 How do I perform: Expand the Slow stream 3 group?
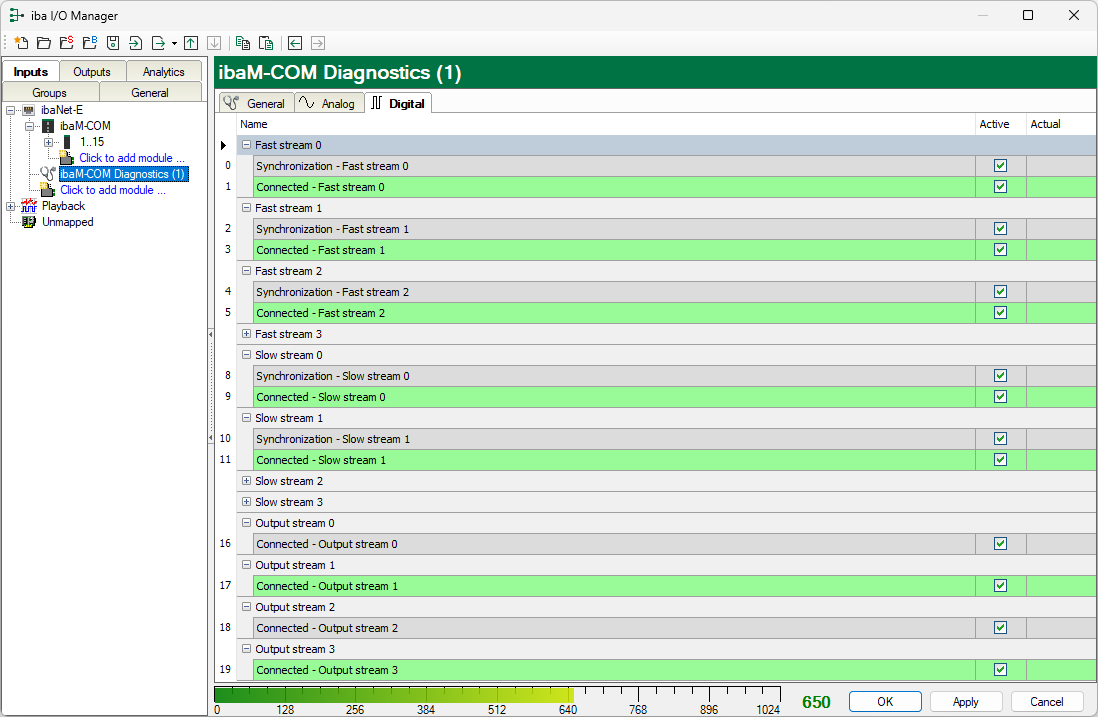pos(246,502)
